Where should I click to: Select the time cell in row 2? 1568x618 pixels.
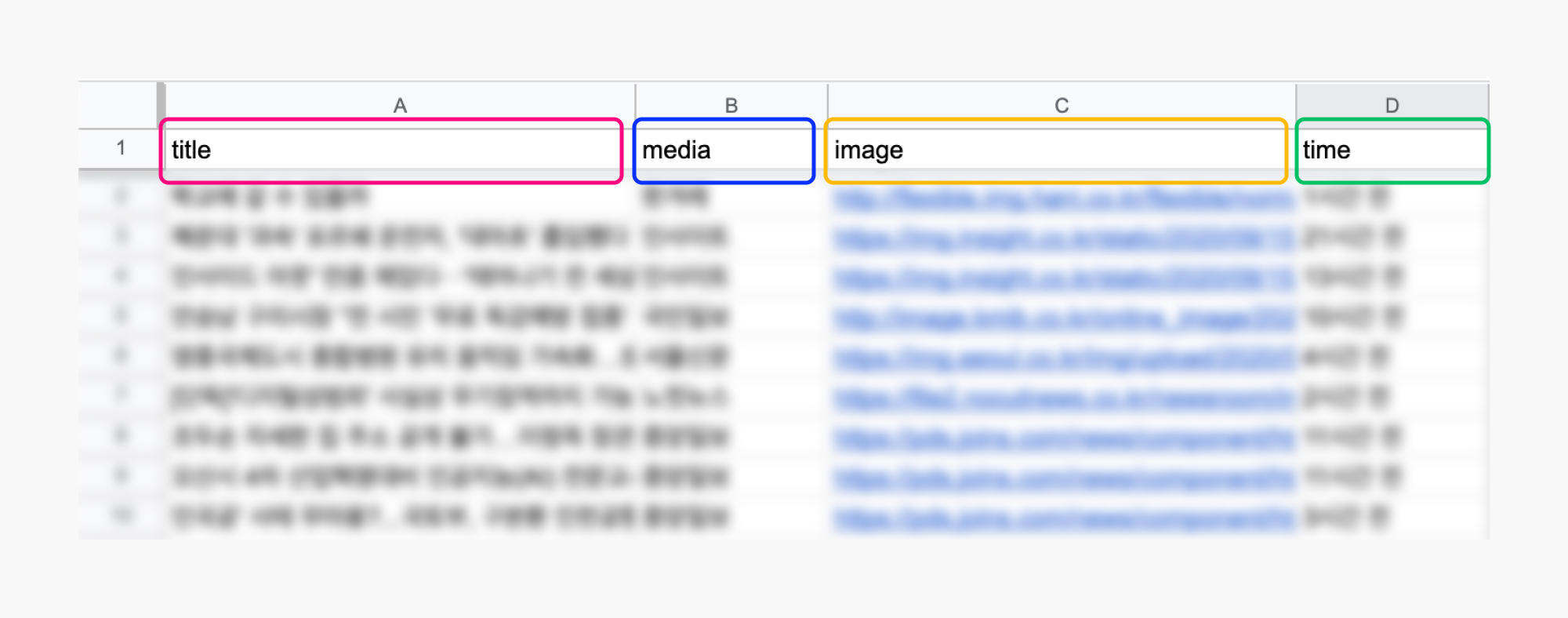1392,197
